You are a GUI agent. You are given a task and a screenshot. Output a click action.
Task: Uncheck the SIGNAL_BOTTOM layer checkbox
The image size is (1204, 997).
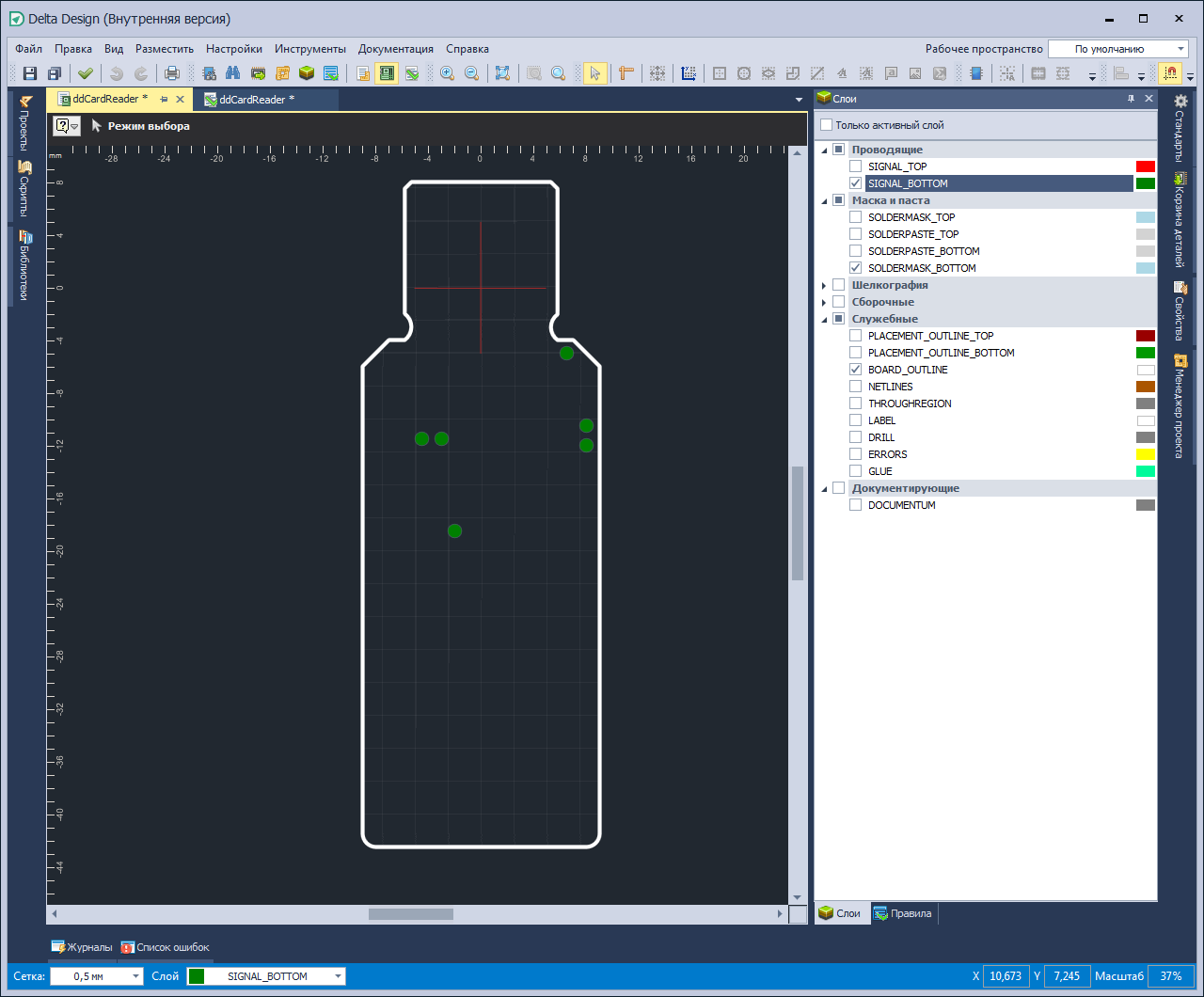tap(855, 183)
